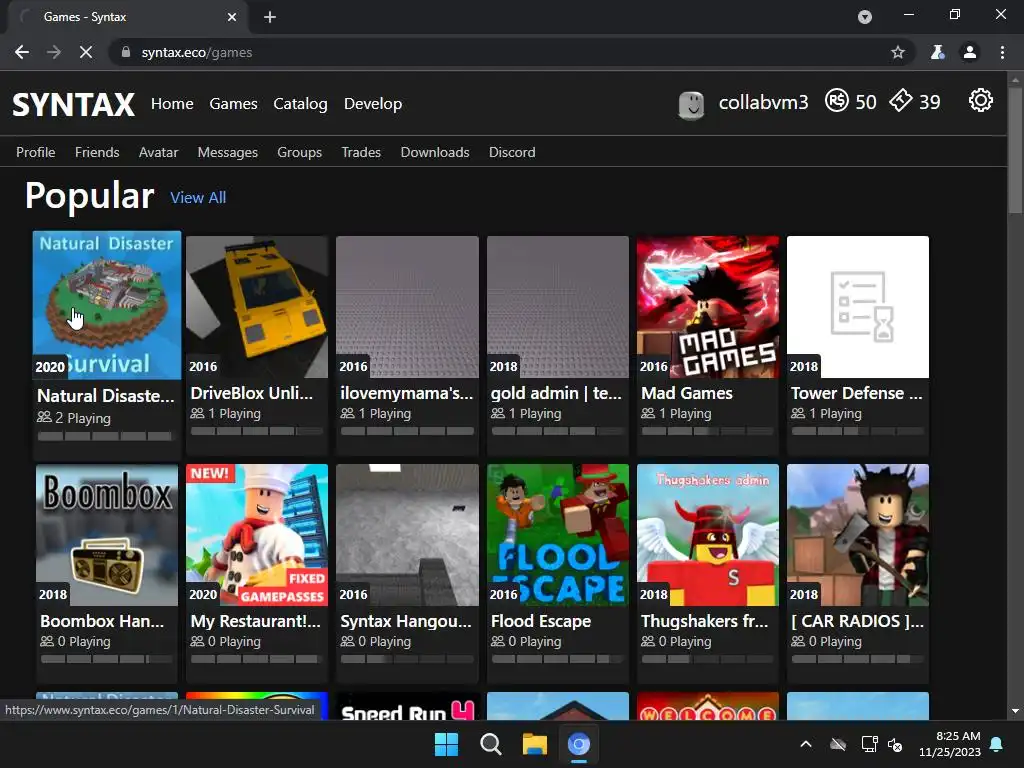Click Chrome icon in taskbar

tap(579, 744)
